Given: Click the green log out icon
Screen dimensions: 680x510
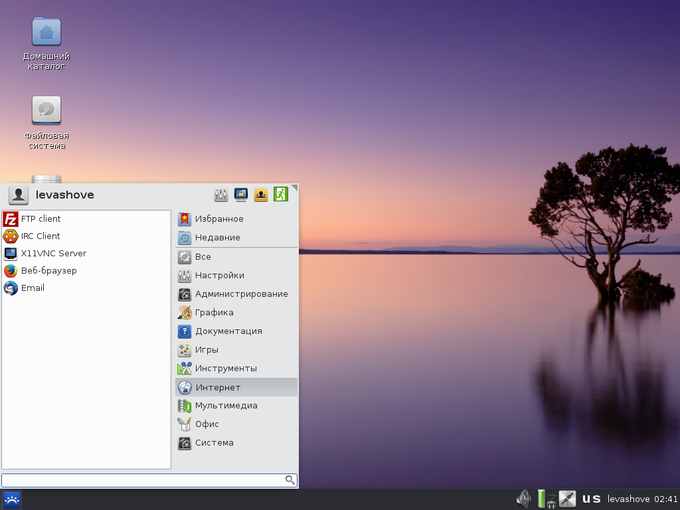Looking at the screenshot, I should (x=281, y=194).
